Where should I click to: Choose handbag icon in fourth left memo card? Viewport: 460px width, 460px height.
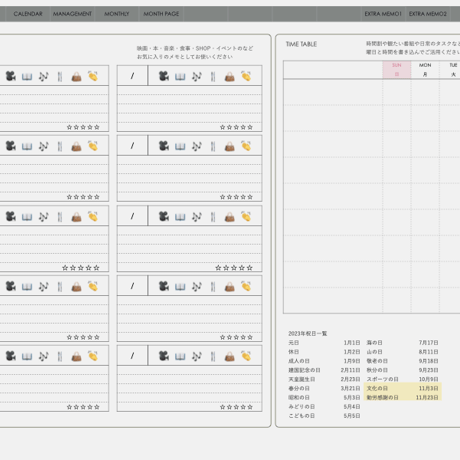click(76, 287)
